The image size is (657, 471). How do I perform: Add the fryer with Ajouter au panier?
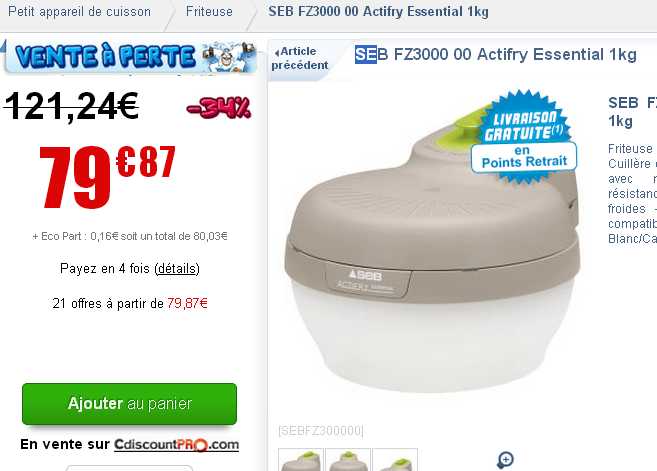pyautogui.click(x=129, y=404)
